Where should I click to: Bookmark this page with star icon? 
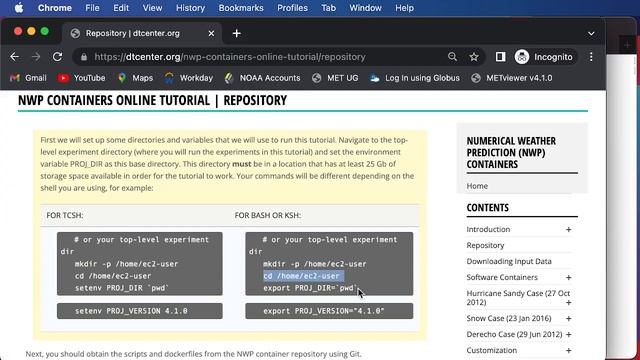tap(473, 57)
